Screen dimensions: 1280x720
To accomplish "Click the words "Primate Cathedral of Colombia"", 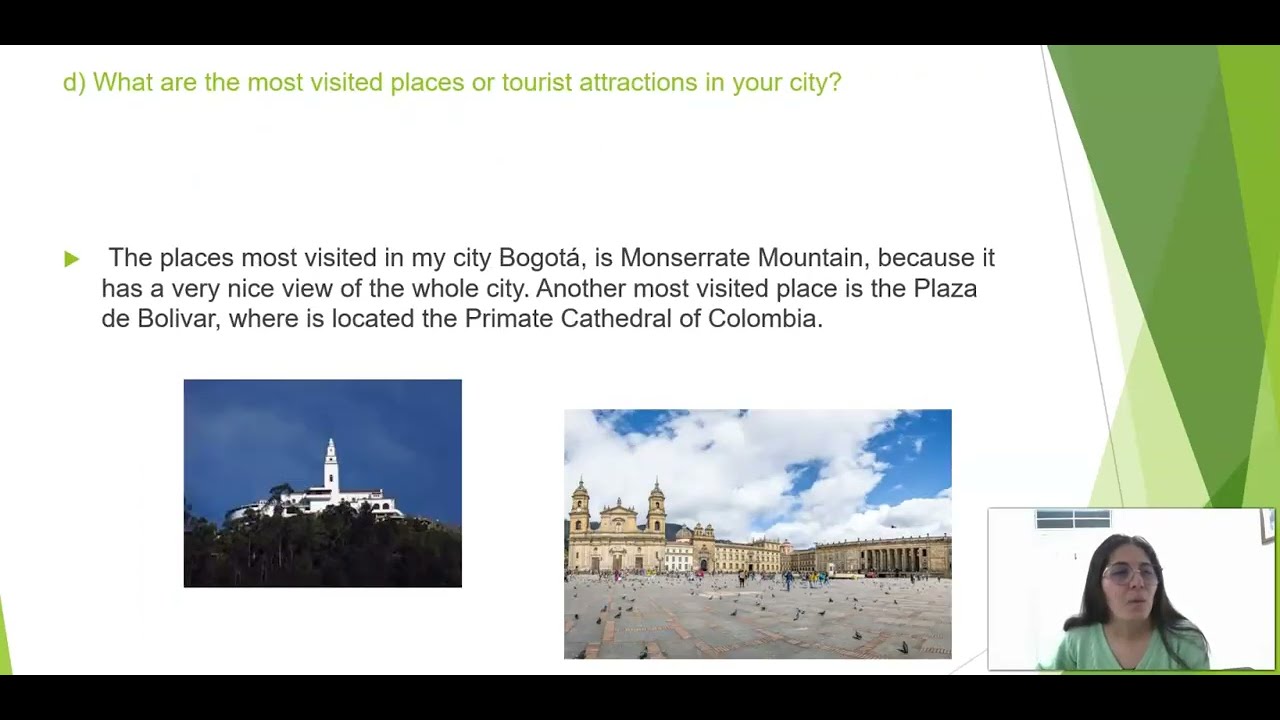I will tap(642, 319).
